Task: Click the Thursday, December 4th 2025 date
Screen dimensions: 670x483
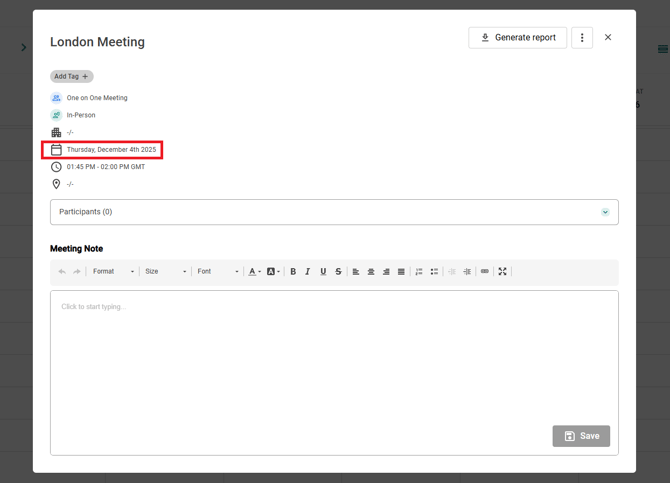Action: pyautogui.click(x=112, y=150)
